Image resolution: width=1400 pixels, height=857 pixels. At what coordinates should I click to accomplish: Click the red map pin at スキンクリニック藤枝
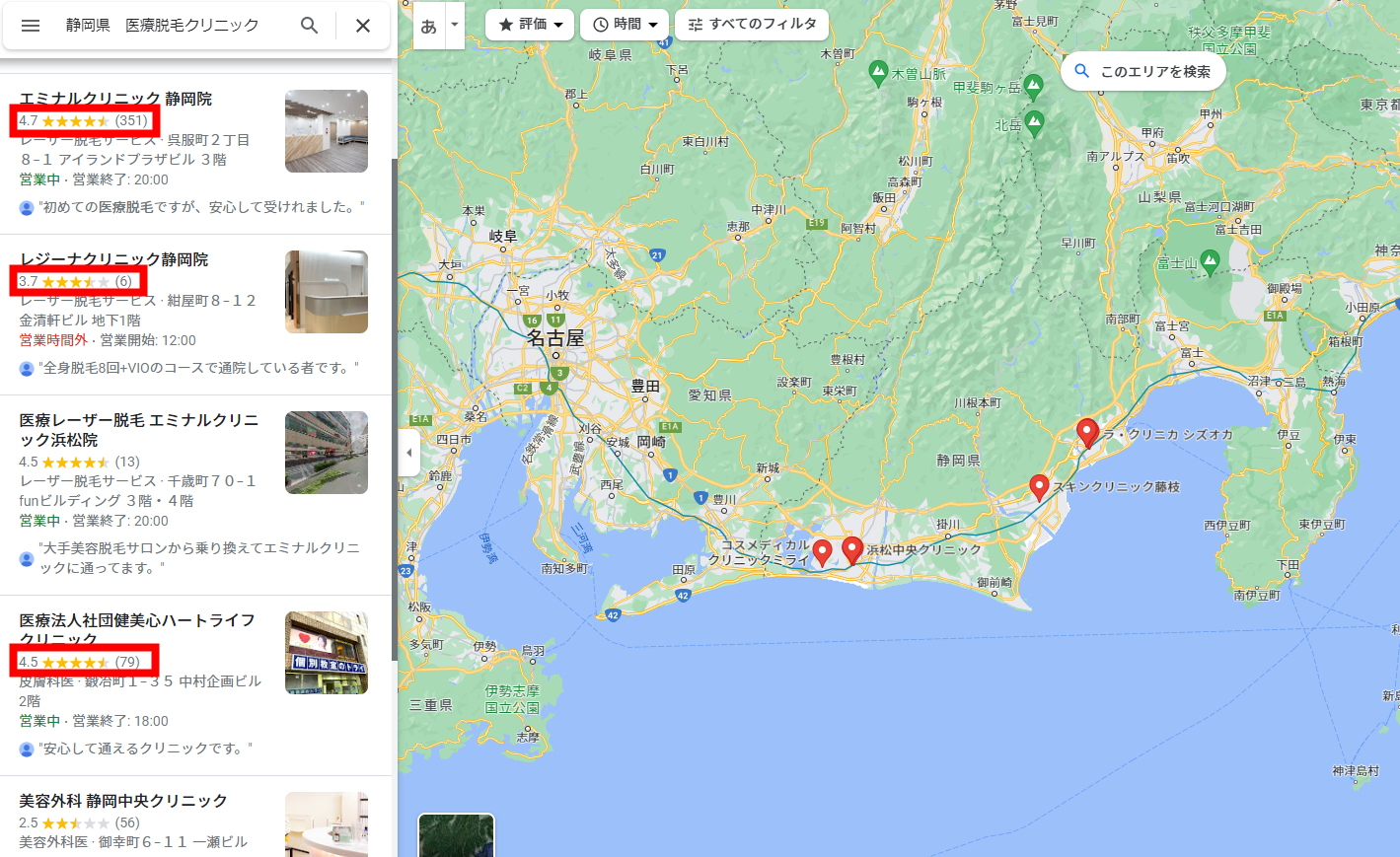click(1039, 487)
